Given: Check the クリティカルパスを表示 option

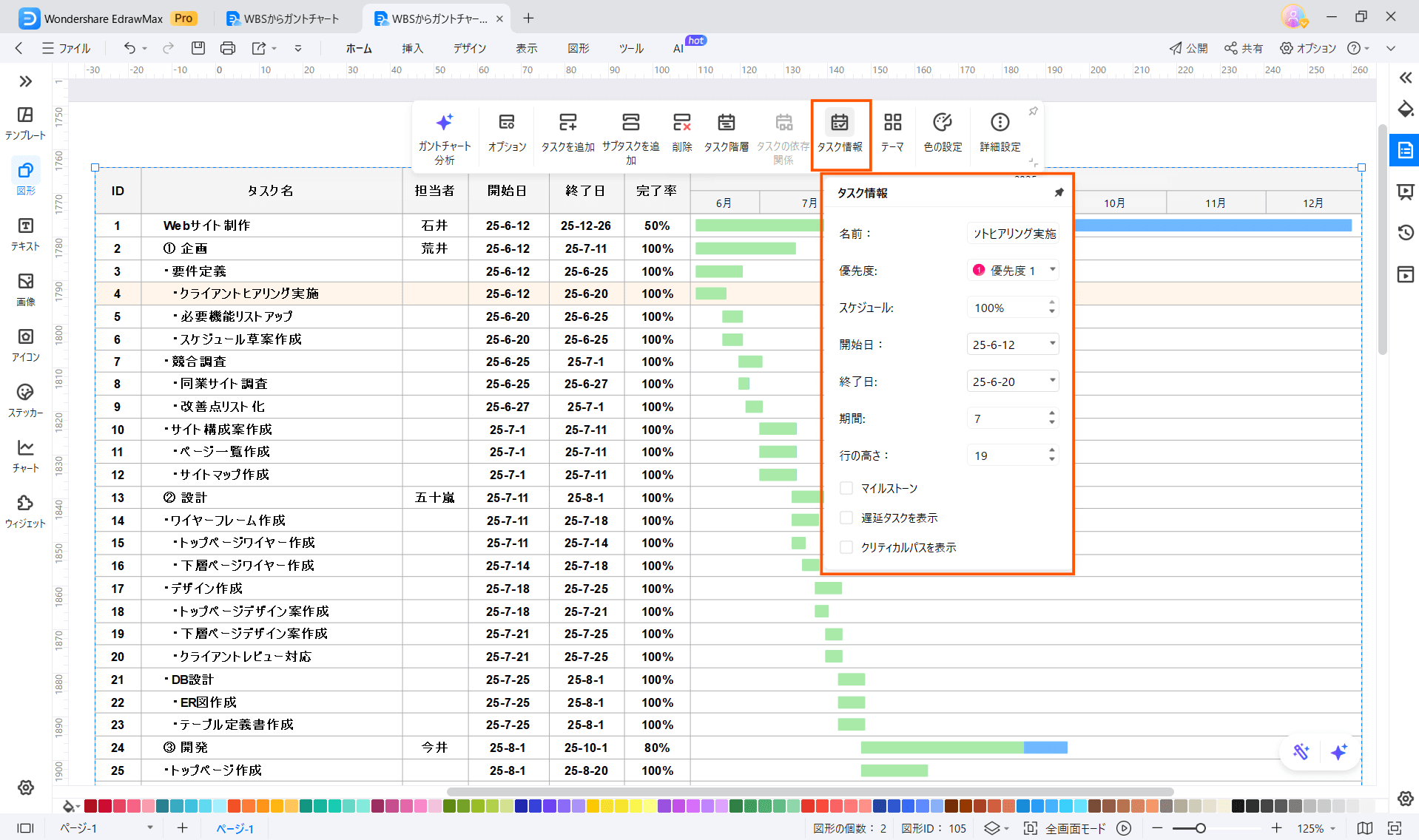Looking at the screenshot, I should pos(846,547).
